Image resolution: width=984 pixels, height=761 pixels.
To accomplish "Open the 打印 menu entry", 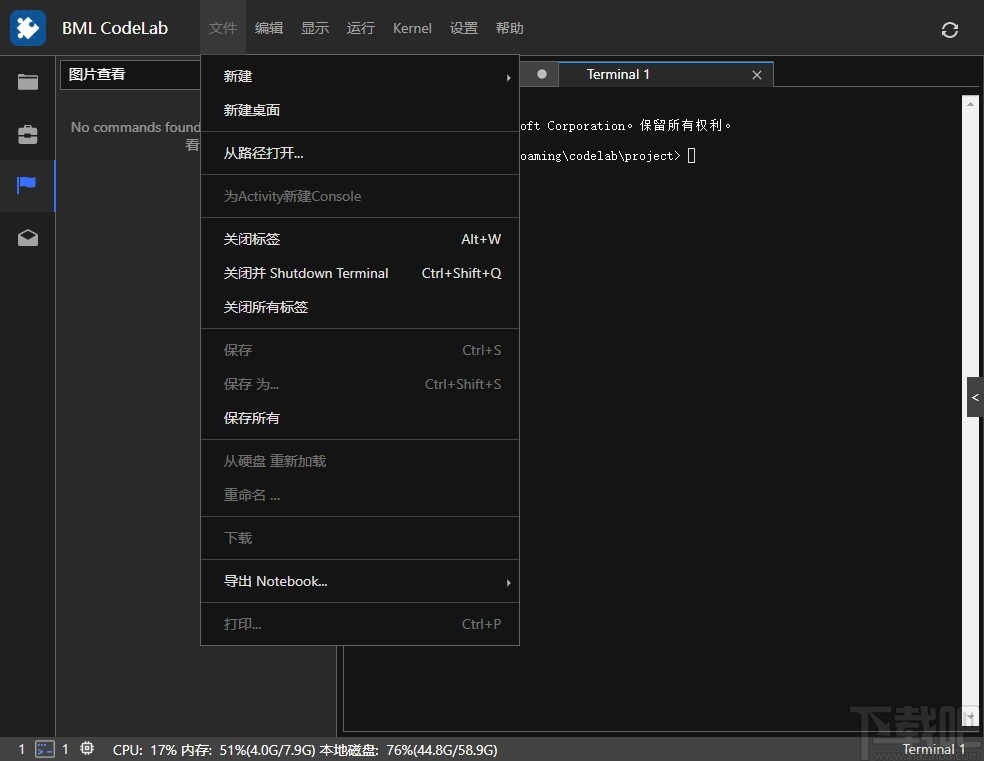I will [243, 623].
